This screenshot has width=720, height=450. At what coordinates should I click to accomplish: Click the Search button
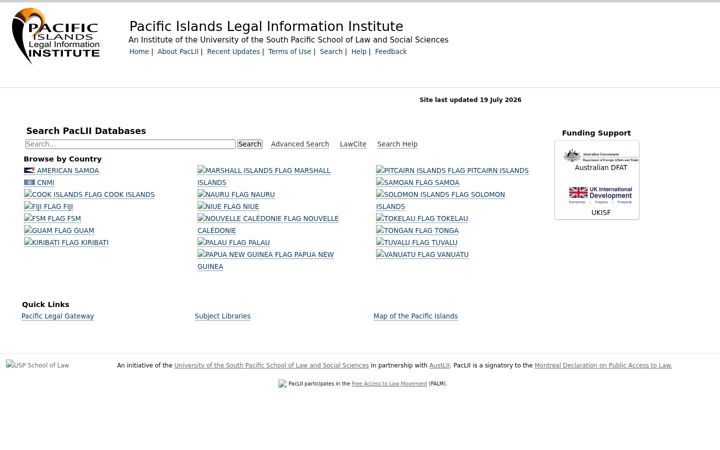tap(250, 144)
